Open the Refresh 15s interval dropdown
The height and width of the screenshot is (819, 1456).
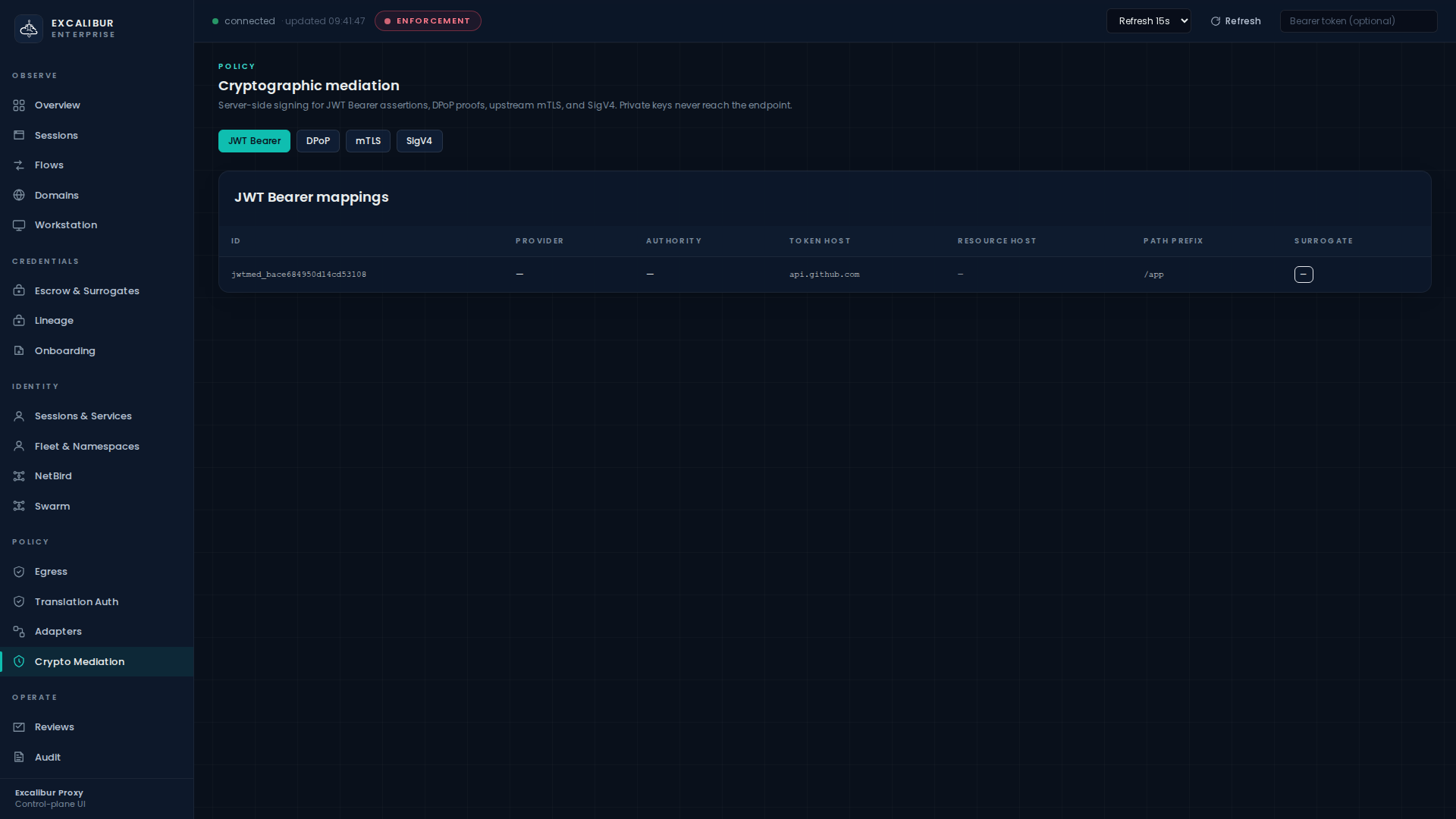[1148, 21]
